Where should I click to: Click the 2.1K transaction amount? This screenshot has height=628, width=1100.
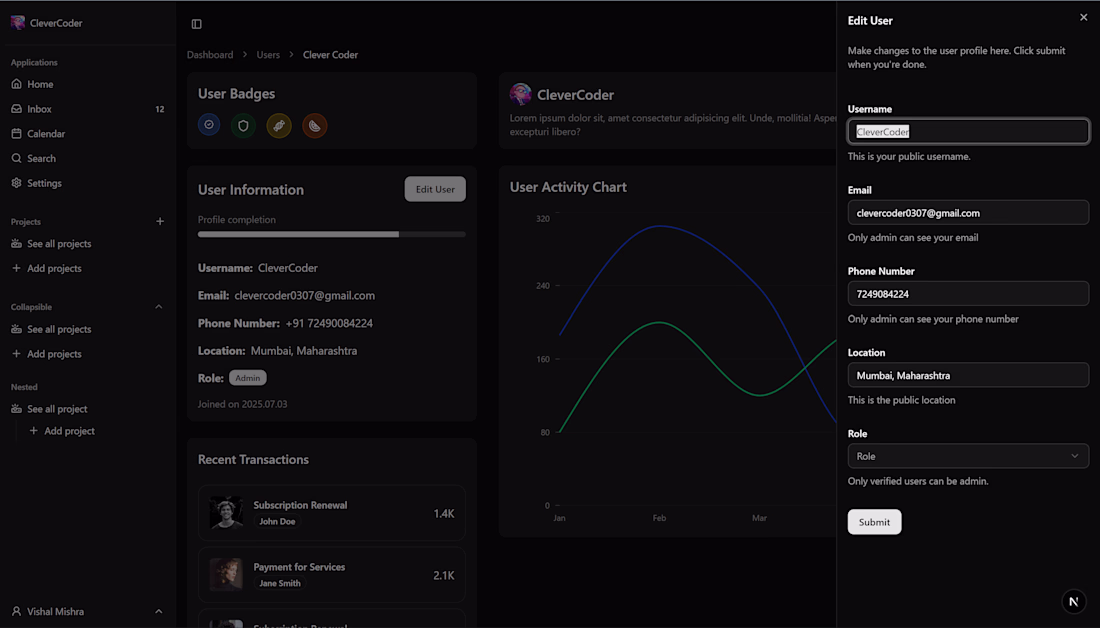pos(443,575)
